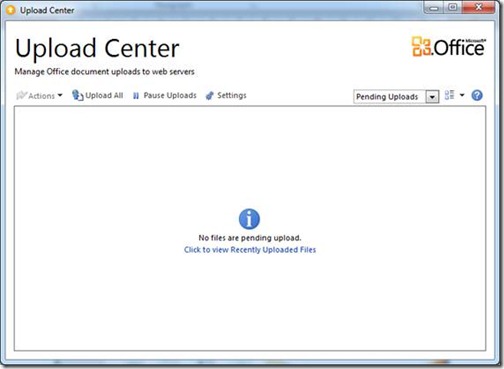Click the view options list icon
The height and width of the screenshot is (369, 504).
[x=449, y=95]
